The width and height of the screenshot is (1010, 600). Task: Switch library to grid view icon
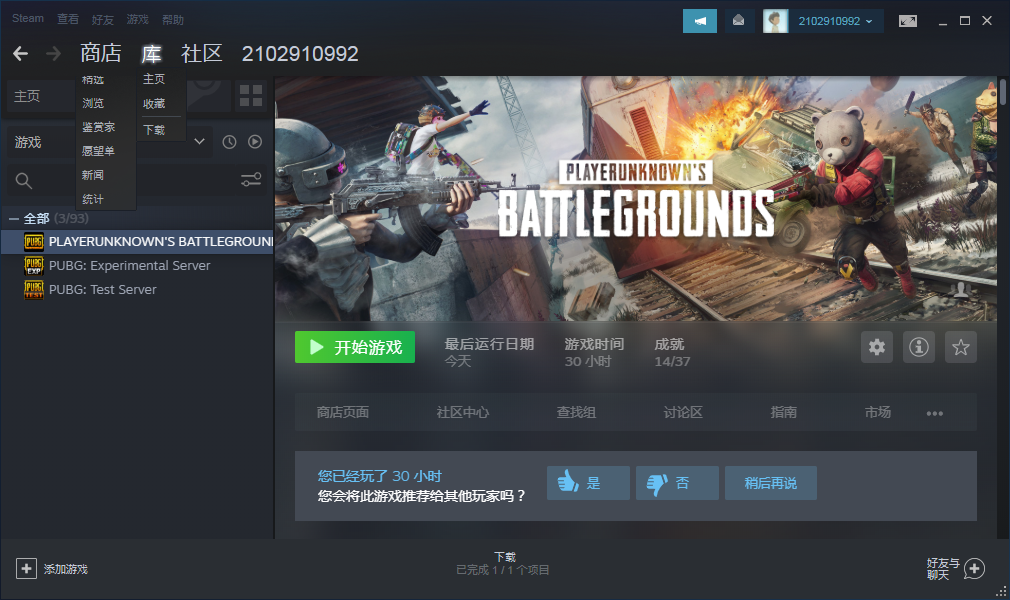click(251, 95)
